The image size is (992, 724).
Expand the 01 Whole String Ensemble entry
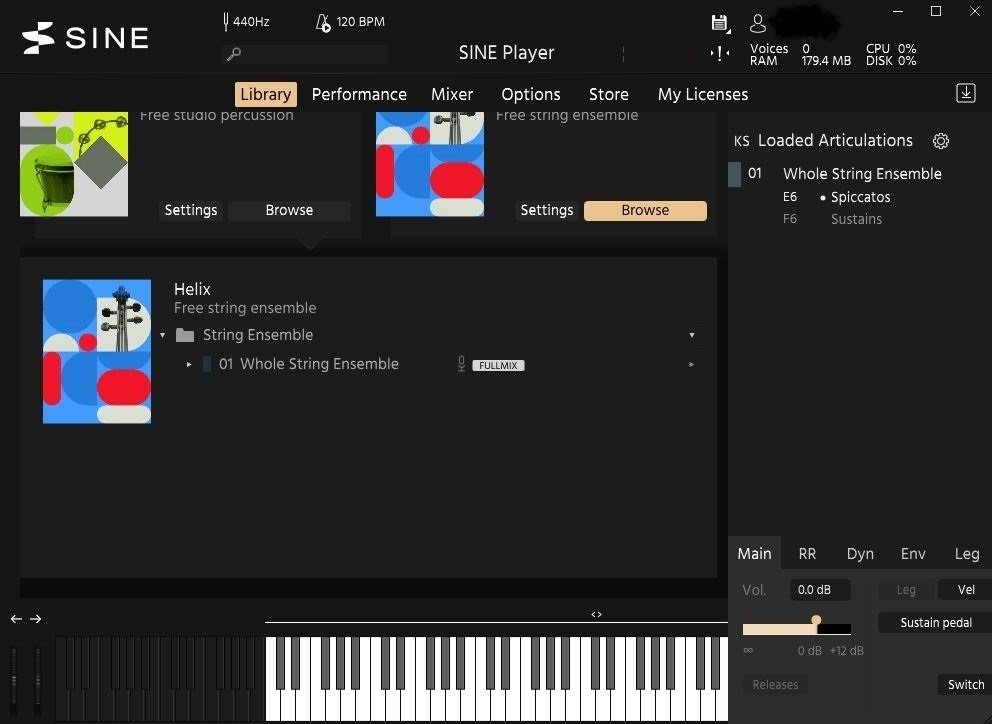[x=189, y=364]
